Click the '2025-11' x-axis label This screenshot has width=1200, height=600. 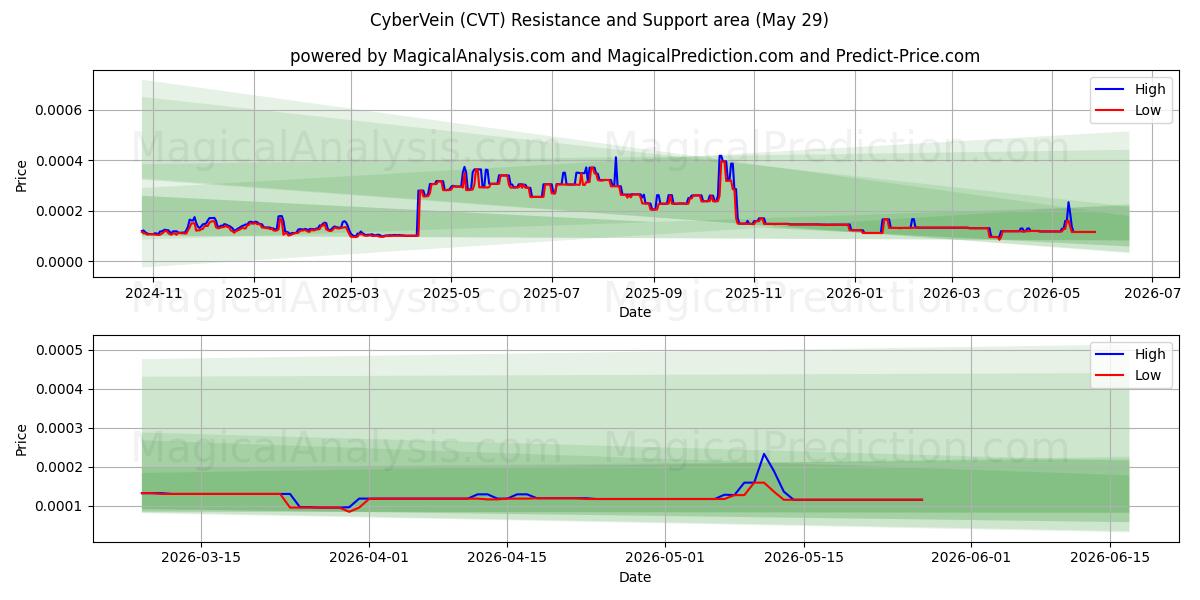pos(754,293)
